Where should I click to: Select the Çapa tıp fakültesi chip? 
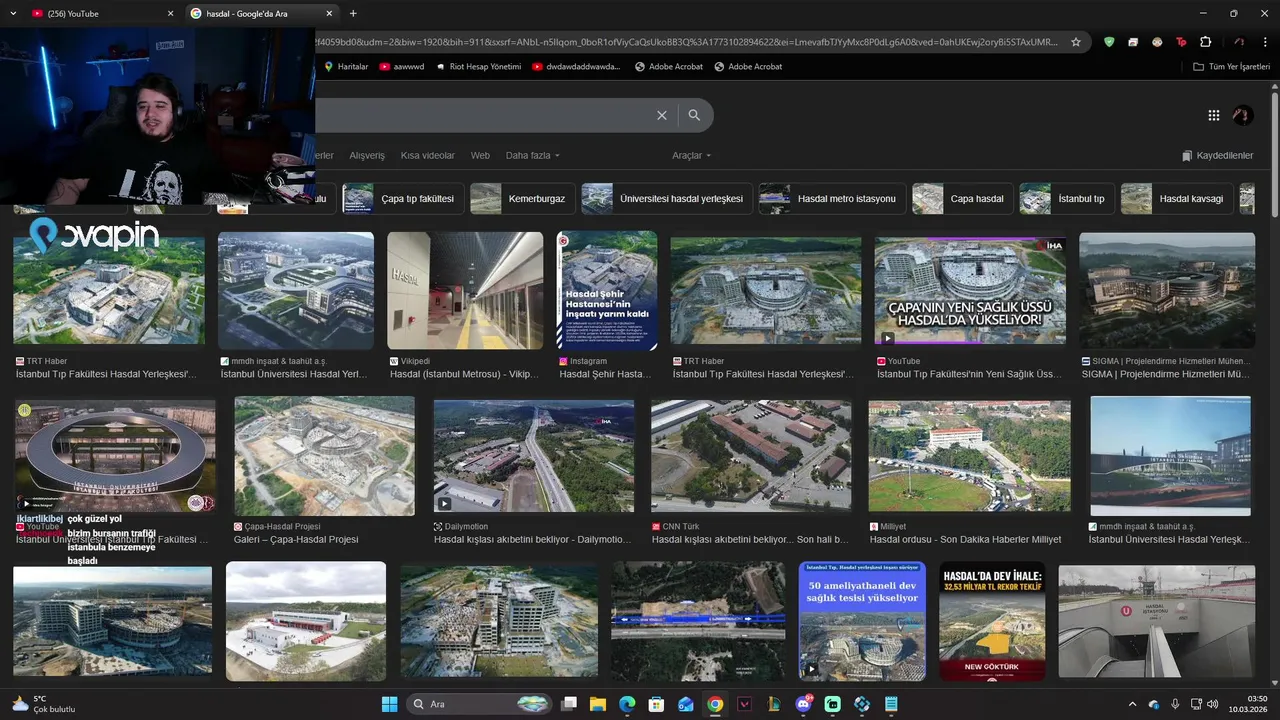(x=402, y=198)
